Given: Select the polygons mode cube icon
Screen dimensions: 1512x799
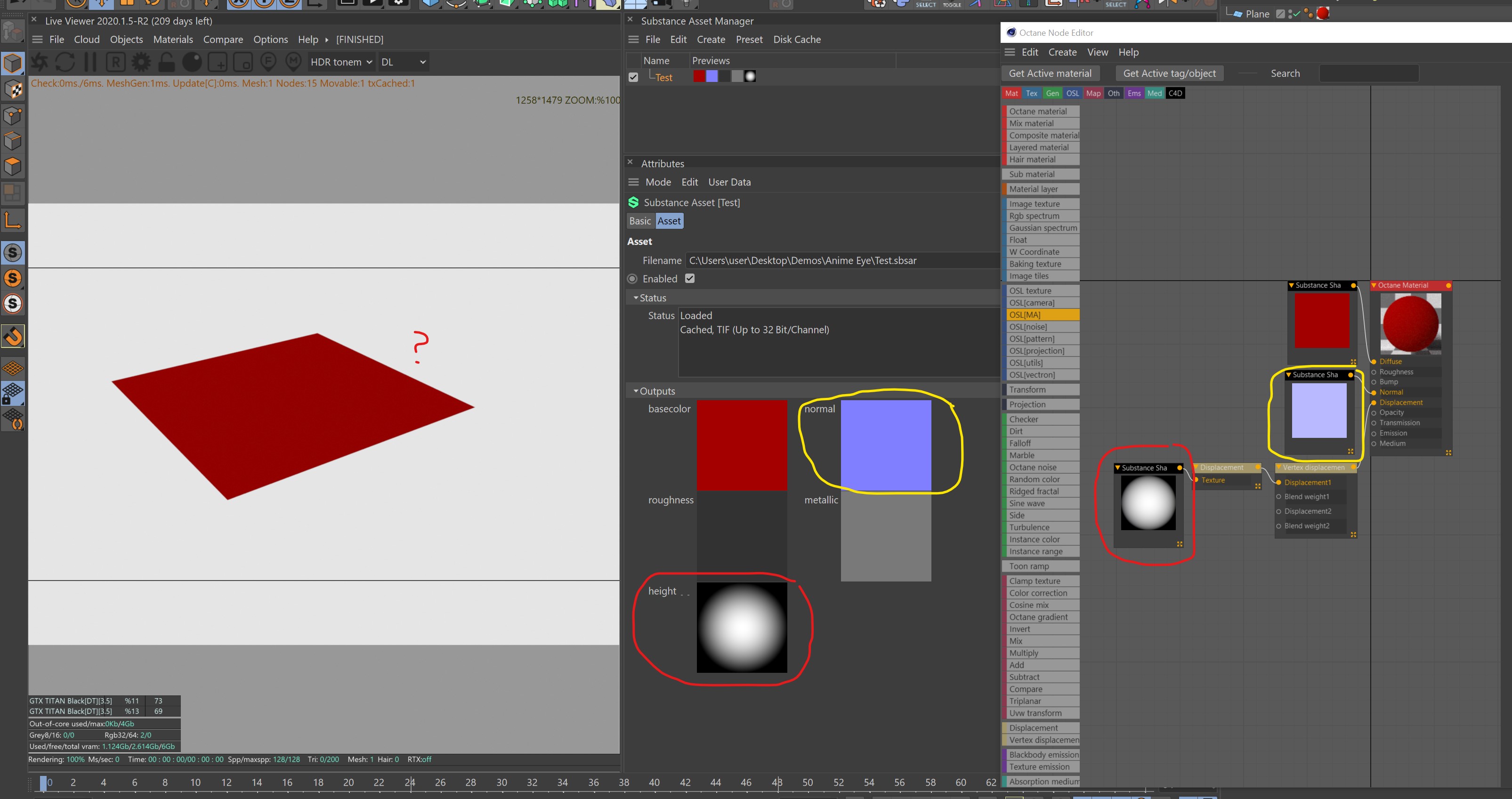Looking at the screenshot, I should click(13, 167).
